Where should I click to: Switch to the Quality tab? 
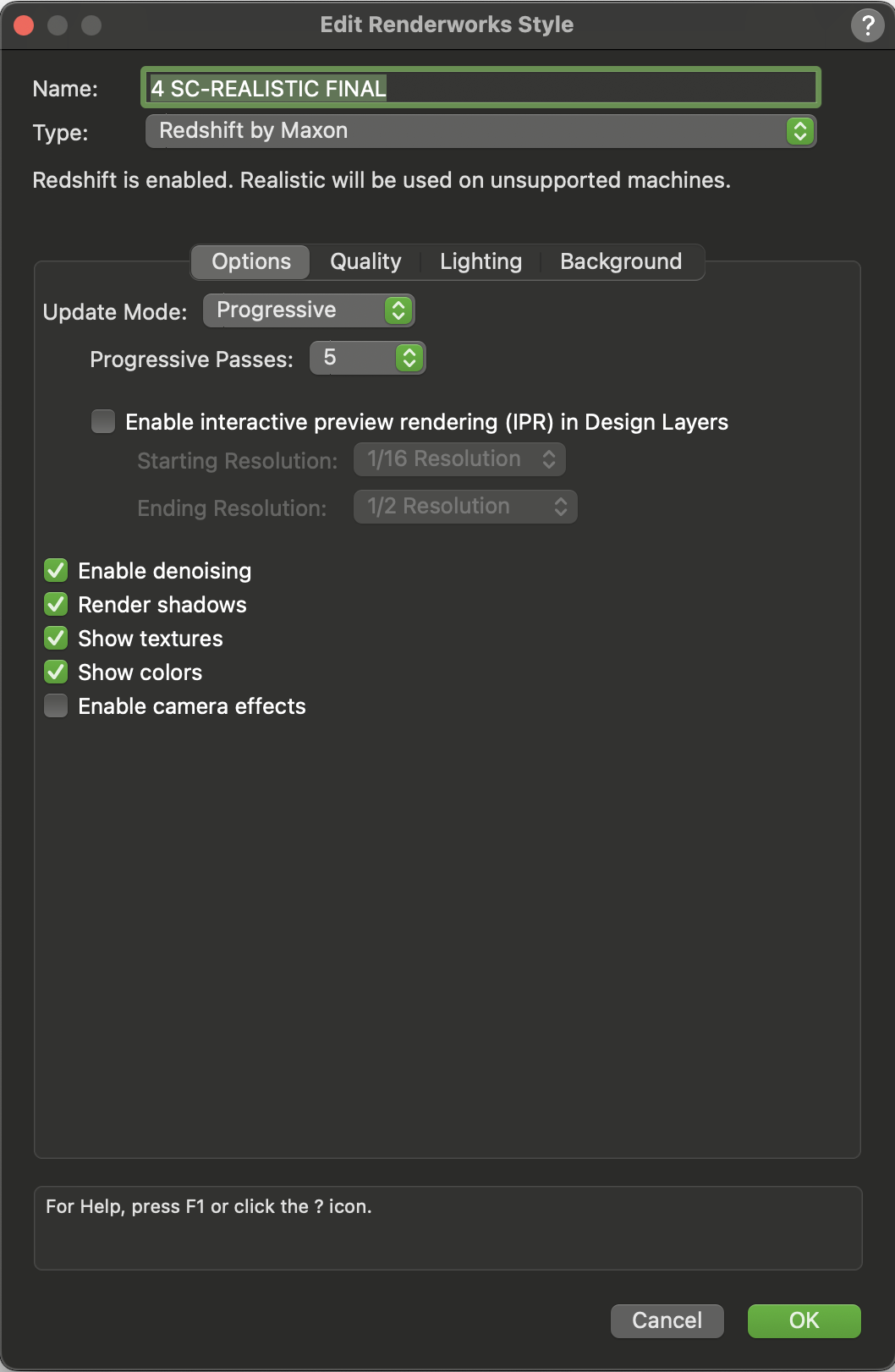point(365,261)
